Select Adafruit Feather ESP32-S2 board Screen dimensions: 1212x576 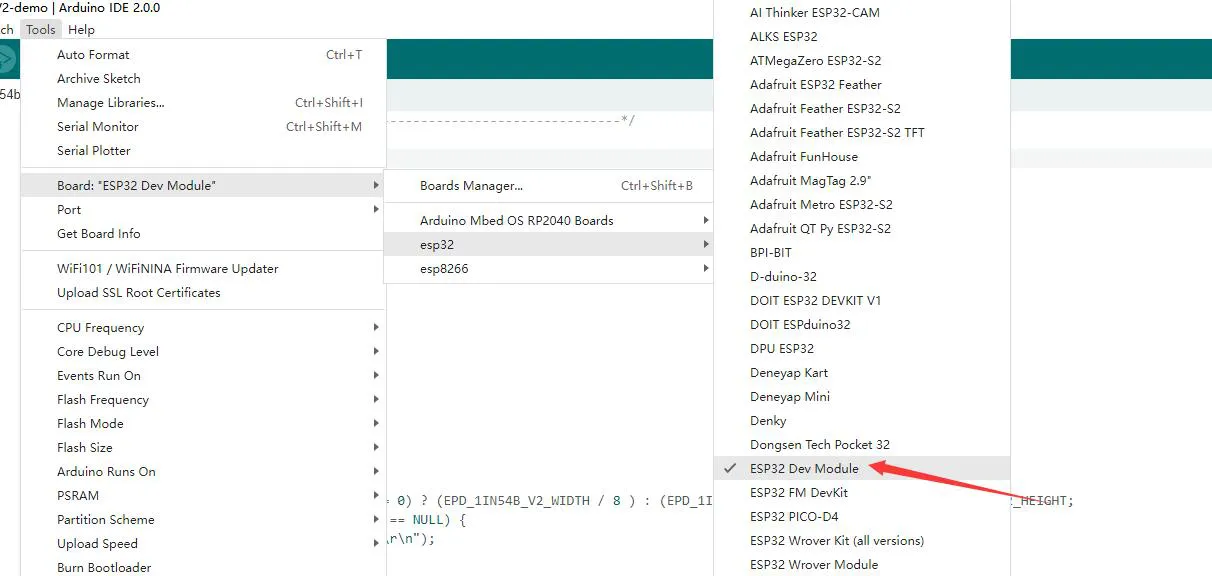click(x=862, y=109)
